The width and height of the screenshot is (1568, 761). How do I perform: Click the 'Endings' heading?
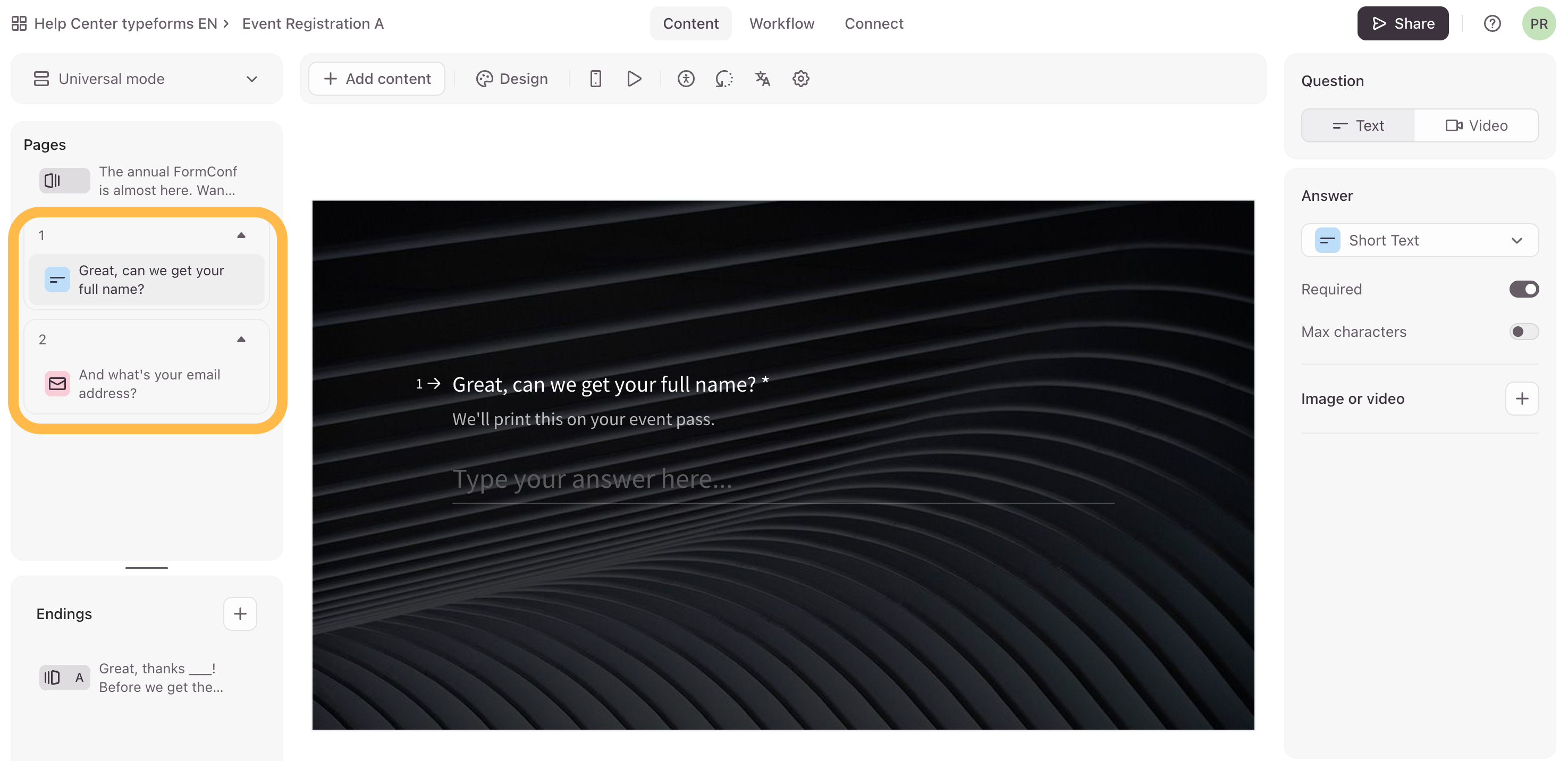click(x=64, y=614)
